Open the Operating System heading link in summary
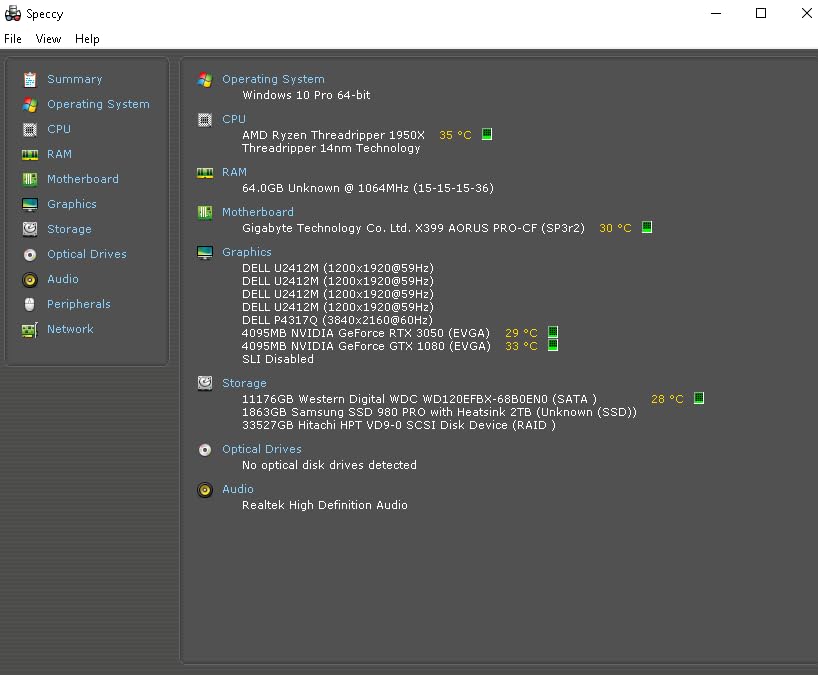 273,79
